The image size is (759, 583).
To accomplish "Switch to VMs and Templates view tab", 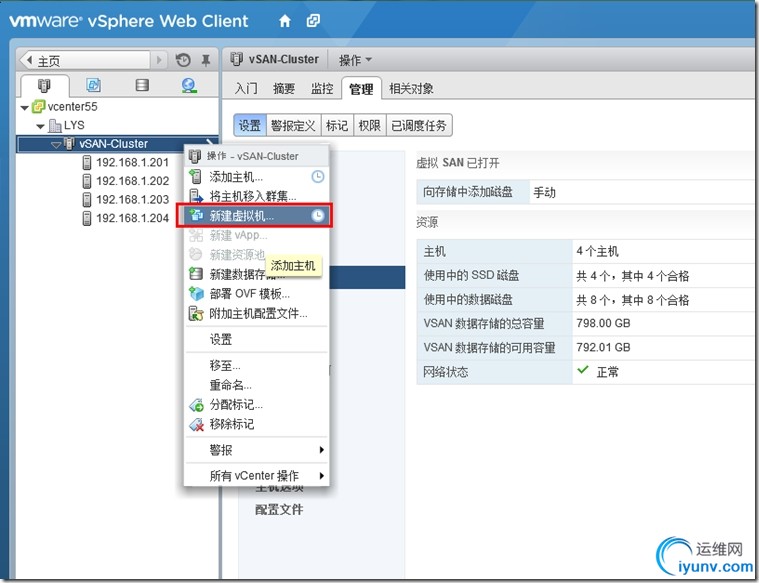I will (93, 85).
